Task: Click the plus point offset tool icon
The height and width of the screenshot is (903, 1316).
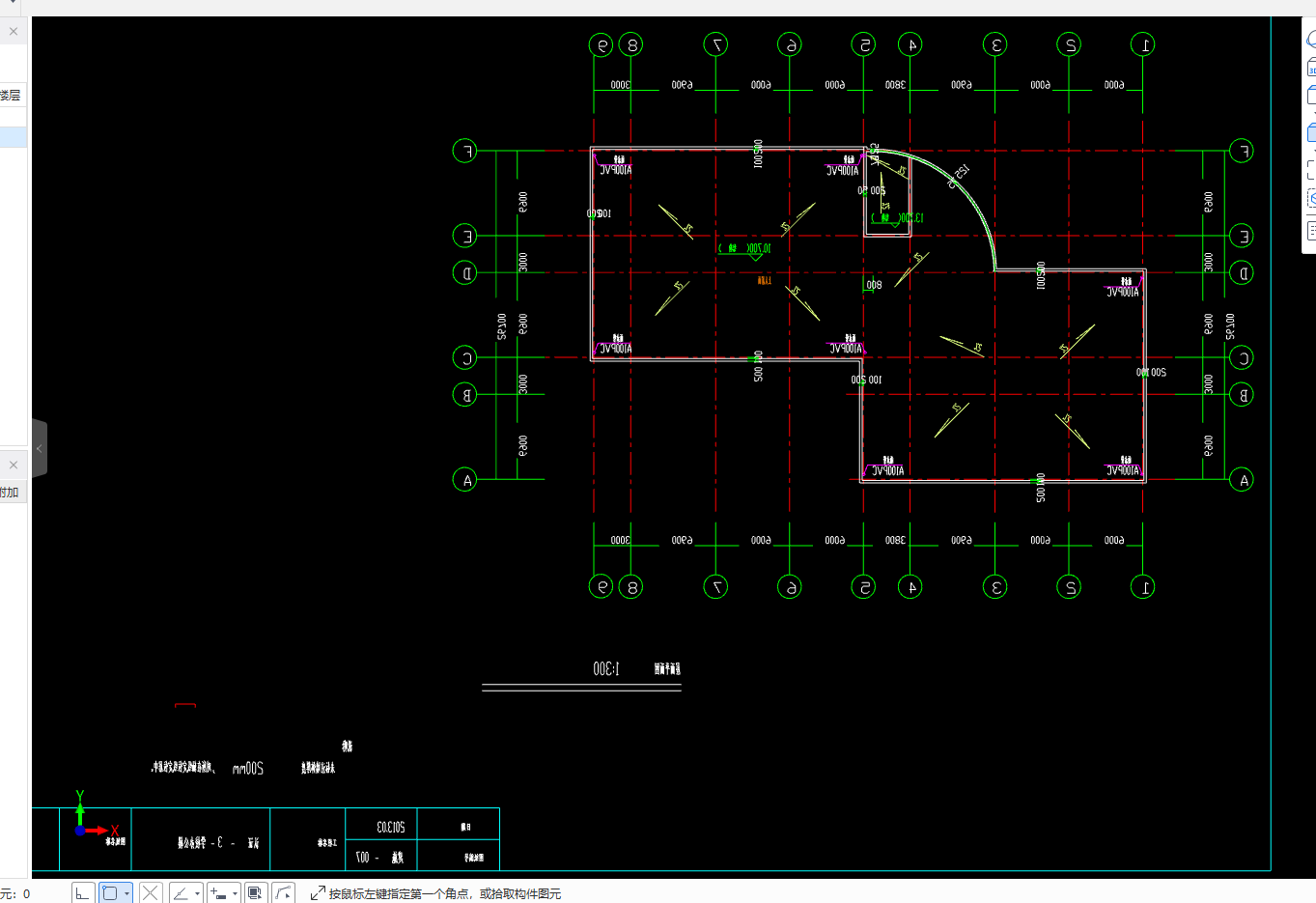Action: (x=218, y=893)
